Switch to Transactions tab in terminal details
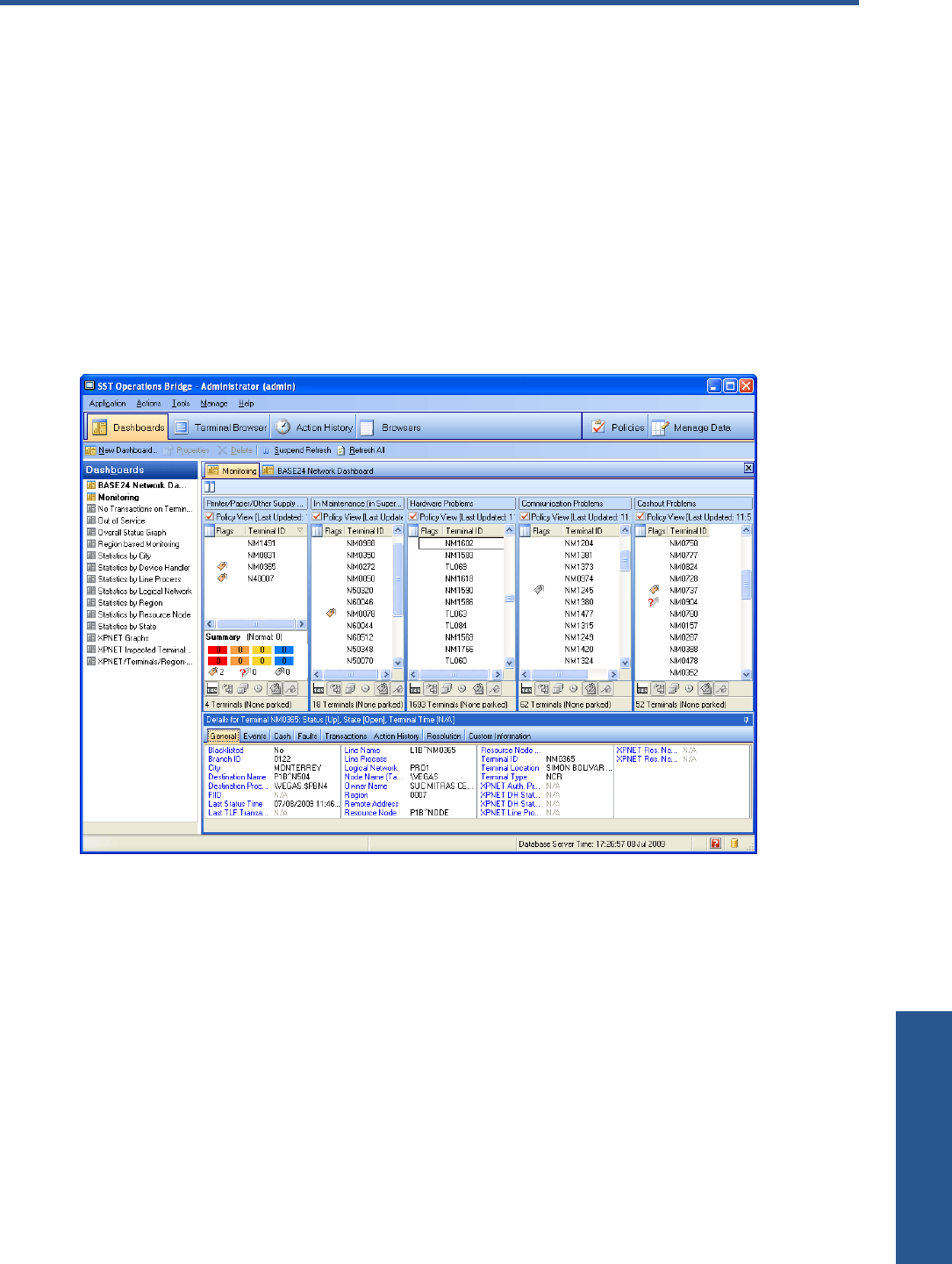This screenshot has width=952, height=1264. coord(346,736)
